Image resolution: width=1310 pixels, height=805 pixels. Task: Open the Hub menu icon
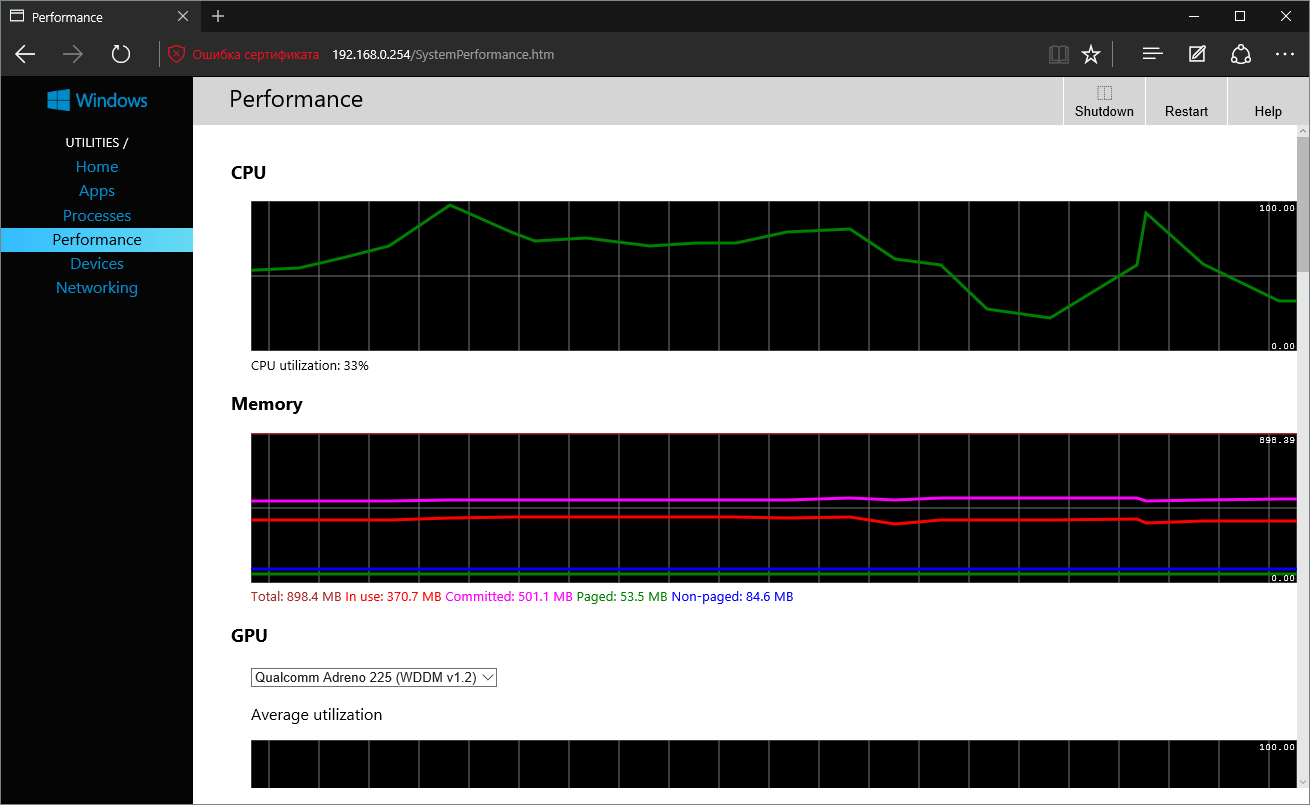point(1152,54)
